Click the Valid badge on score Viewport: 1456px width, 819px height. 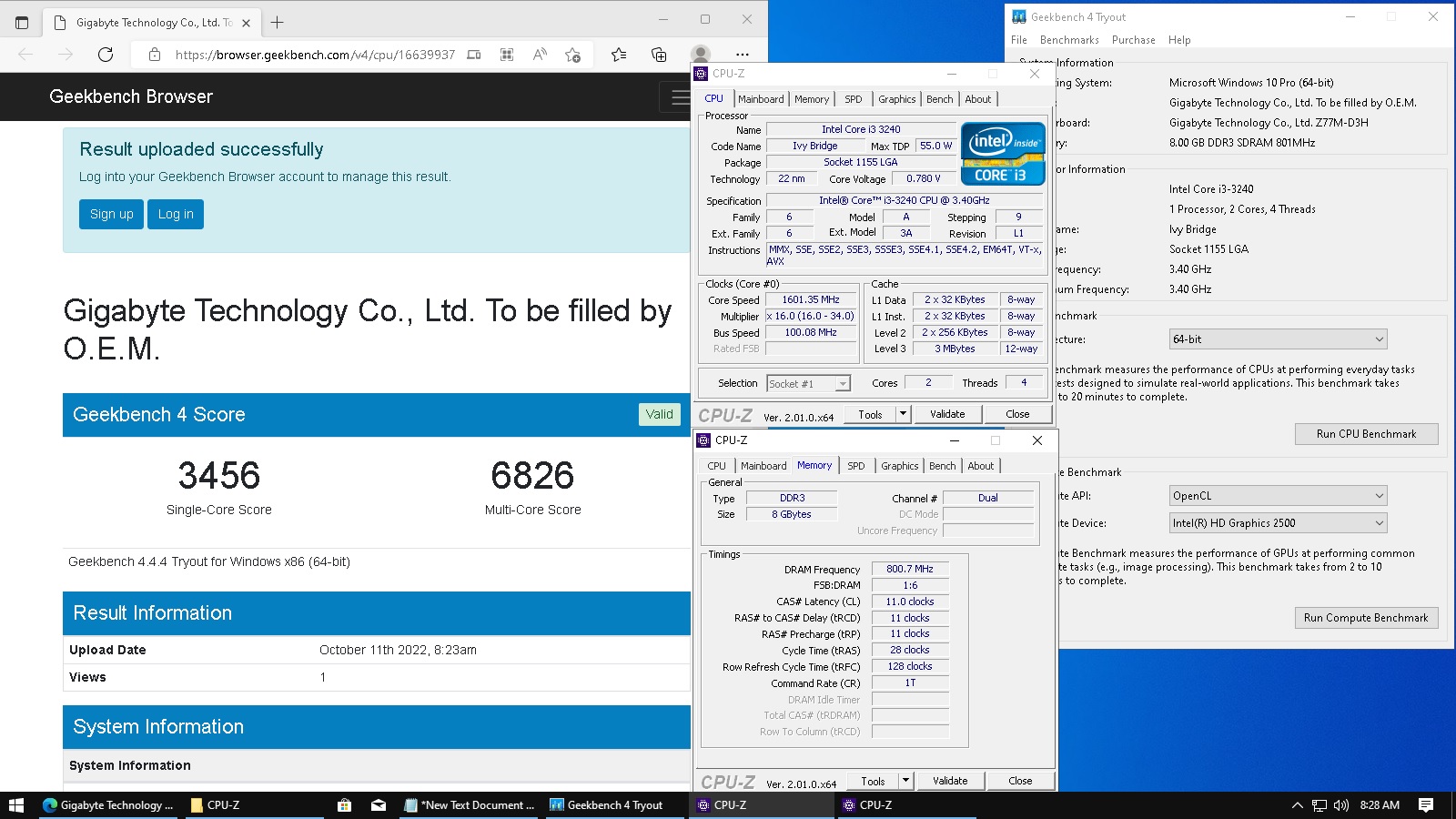(659, 414)
